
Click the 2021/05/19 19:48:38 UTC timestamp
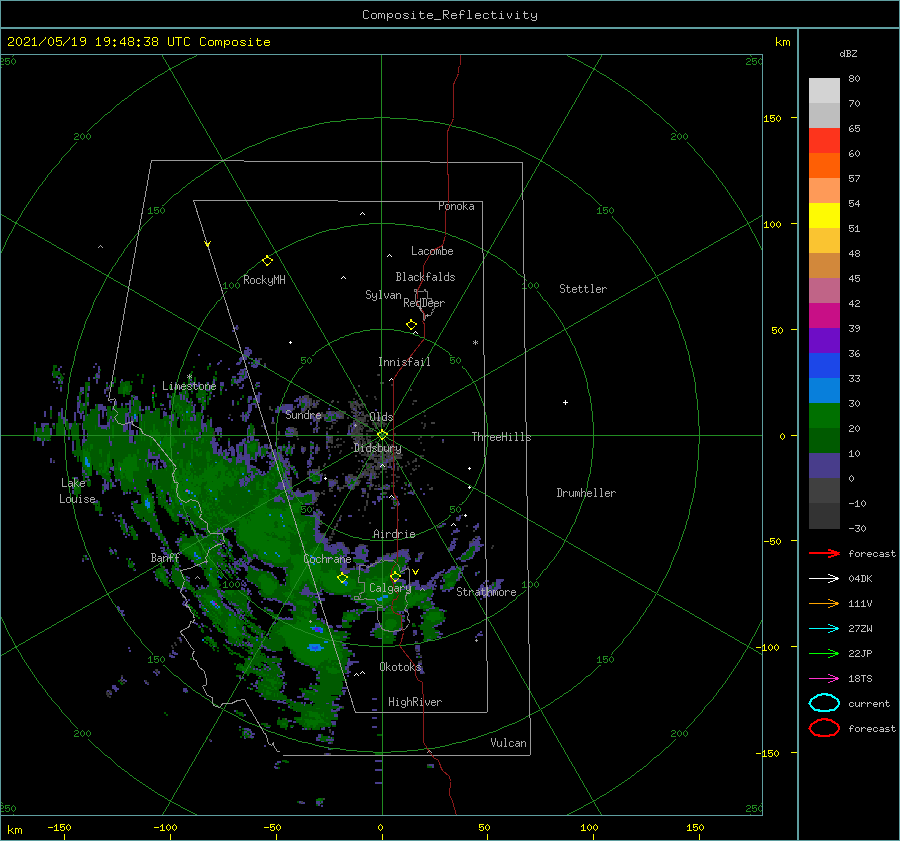(98, 42)
